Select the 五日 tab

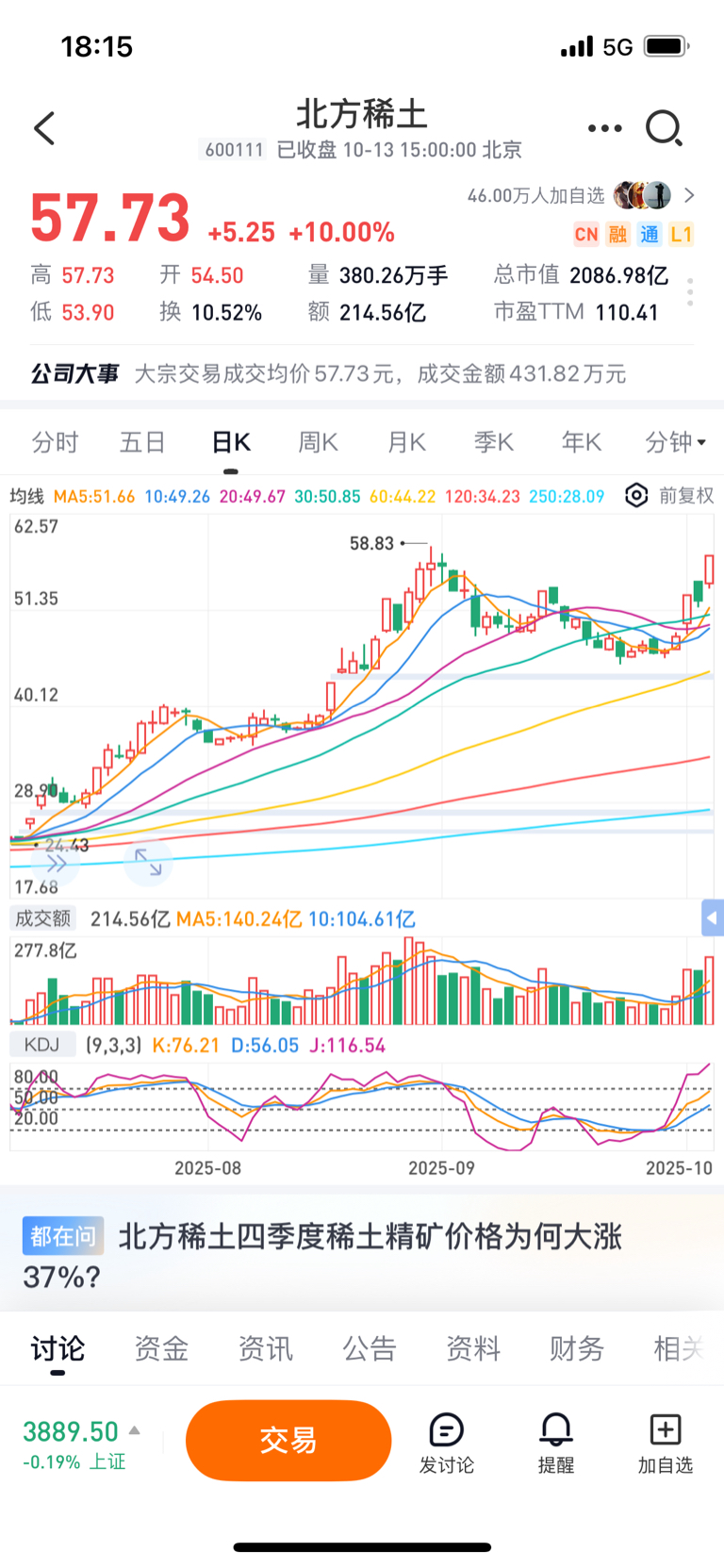(x=142, y=442)
